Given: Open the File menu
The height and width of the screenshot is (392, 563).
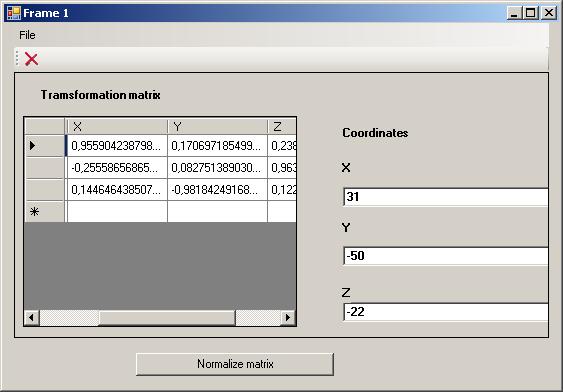Looking at the screenshot, I should [x=27, y=35].
